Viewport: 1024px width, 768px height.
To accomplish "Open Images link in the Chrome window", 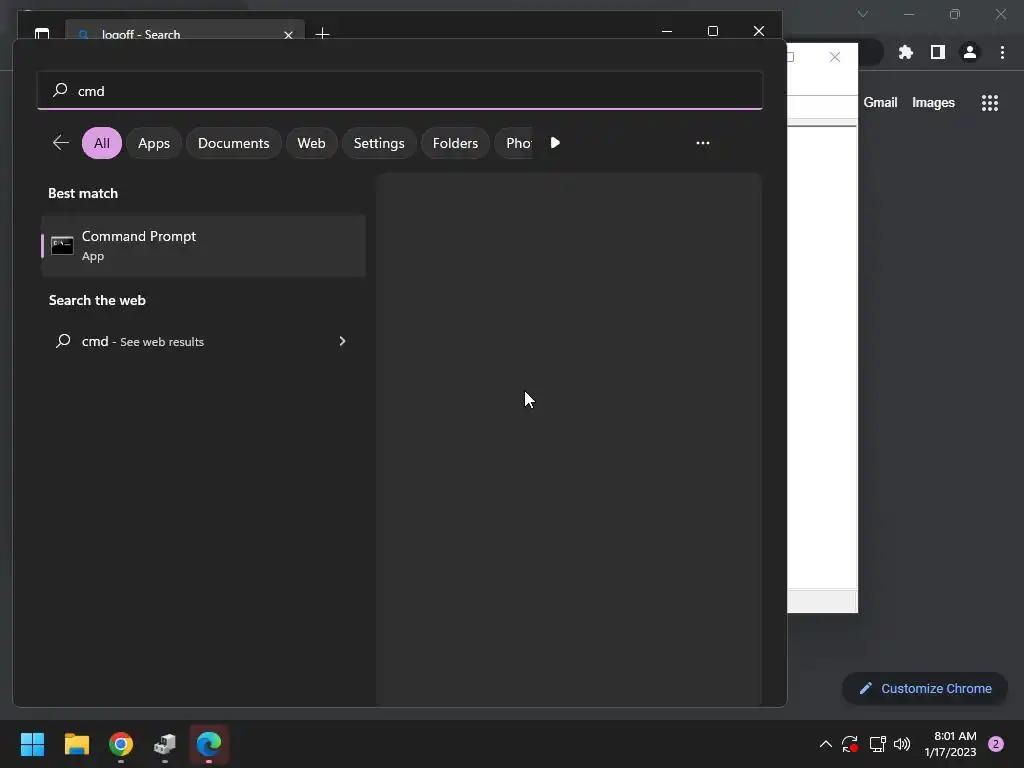I will click(x=933, y=103).
